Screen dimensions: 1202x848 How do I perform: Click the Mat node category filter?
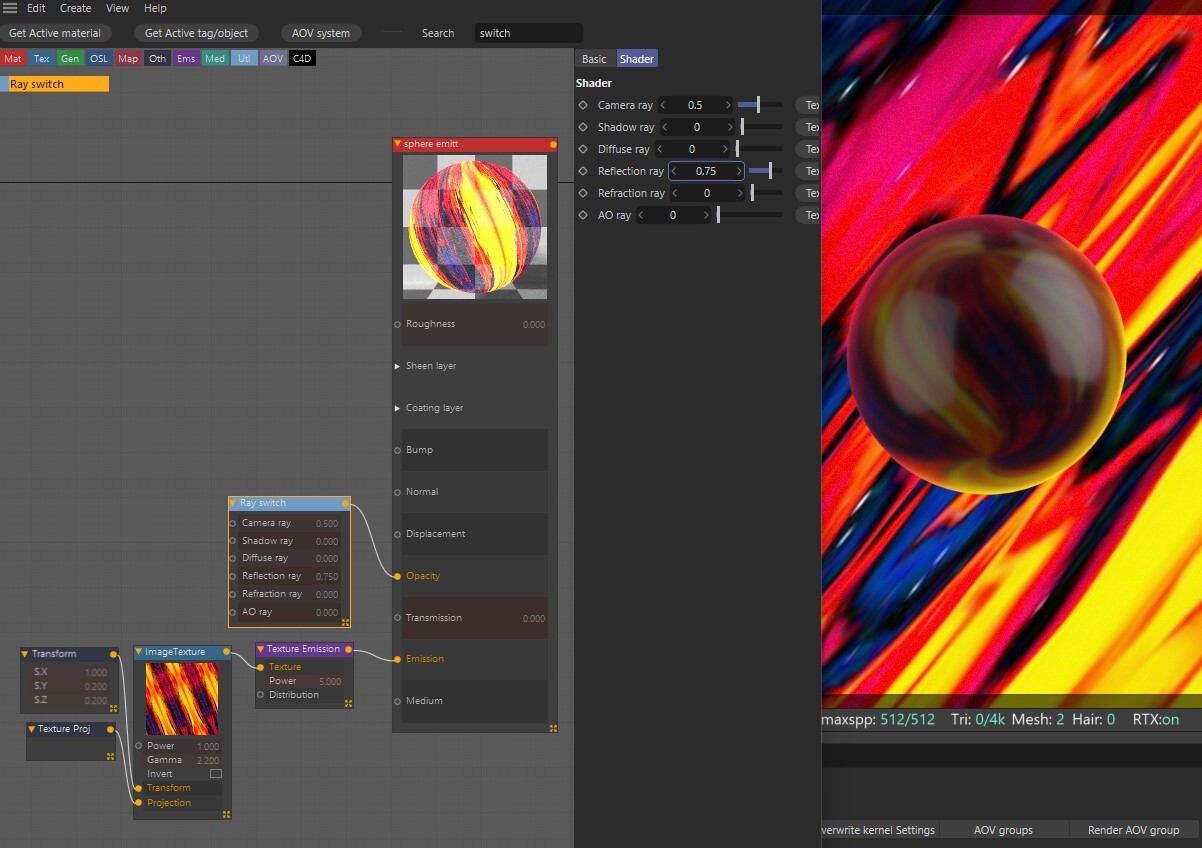pyautogui.click(x=13, y=59)
